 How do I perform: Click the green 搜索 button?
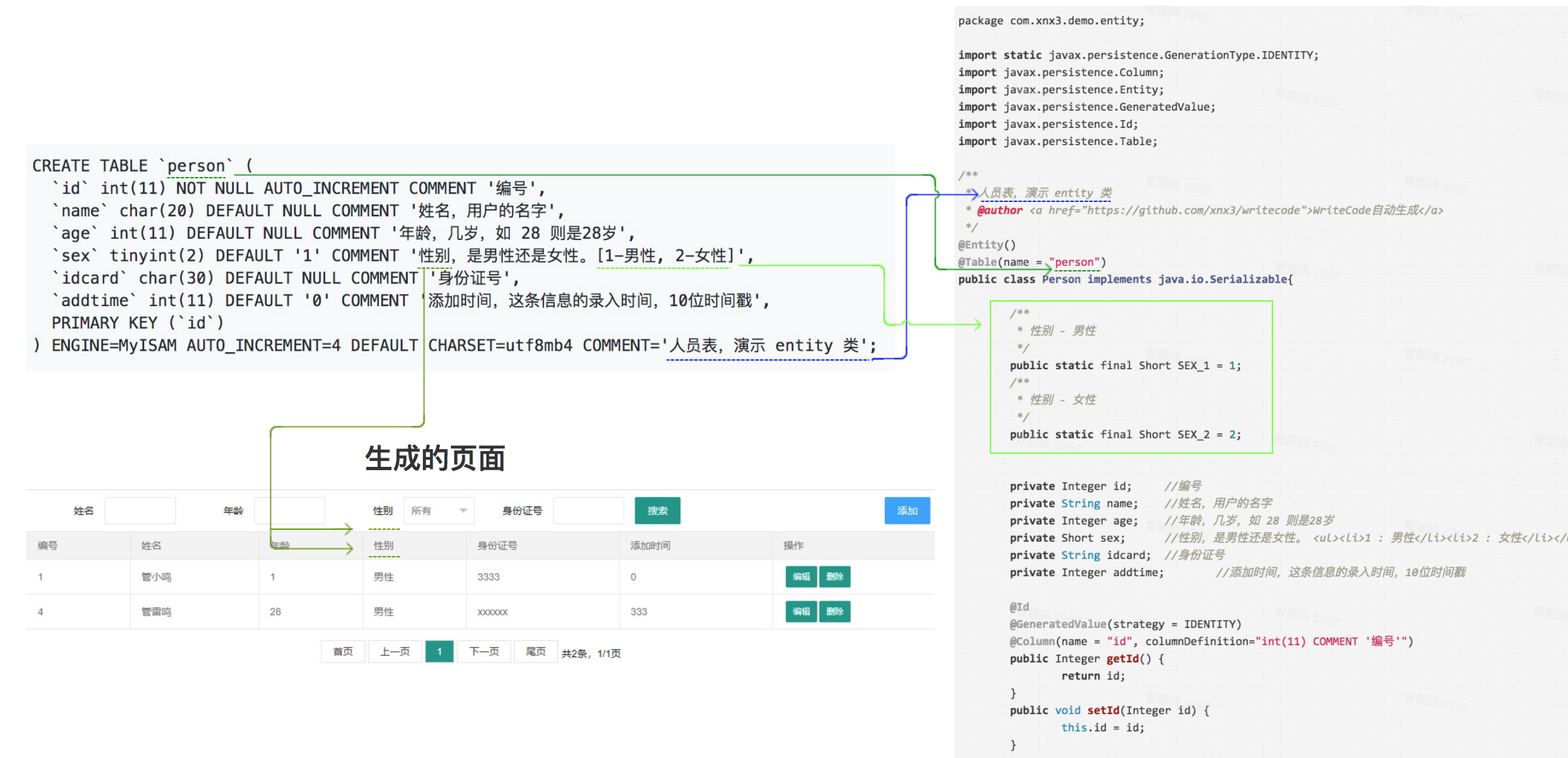point(657,511)
